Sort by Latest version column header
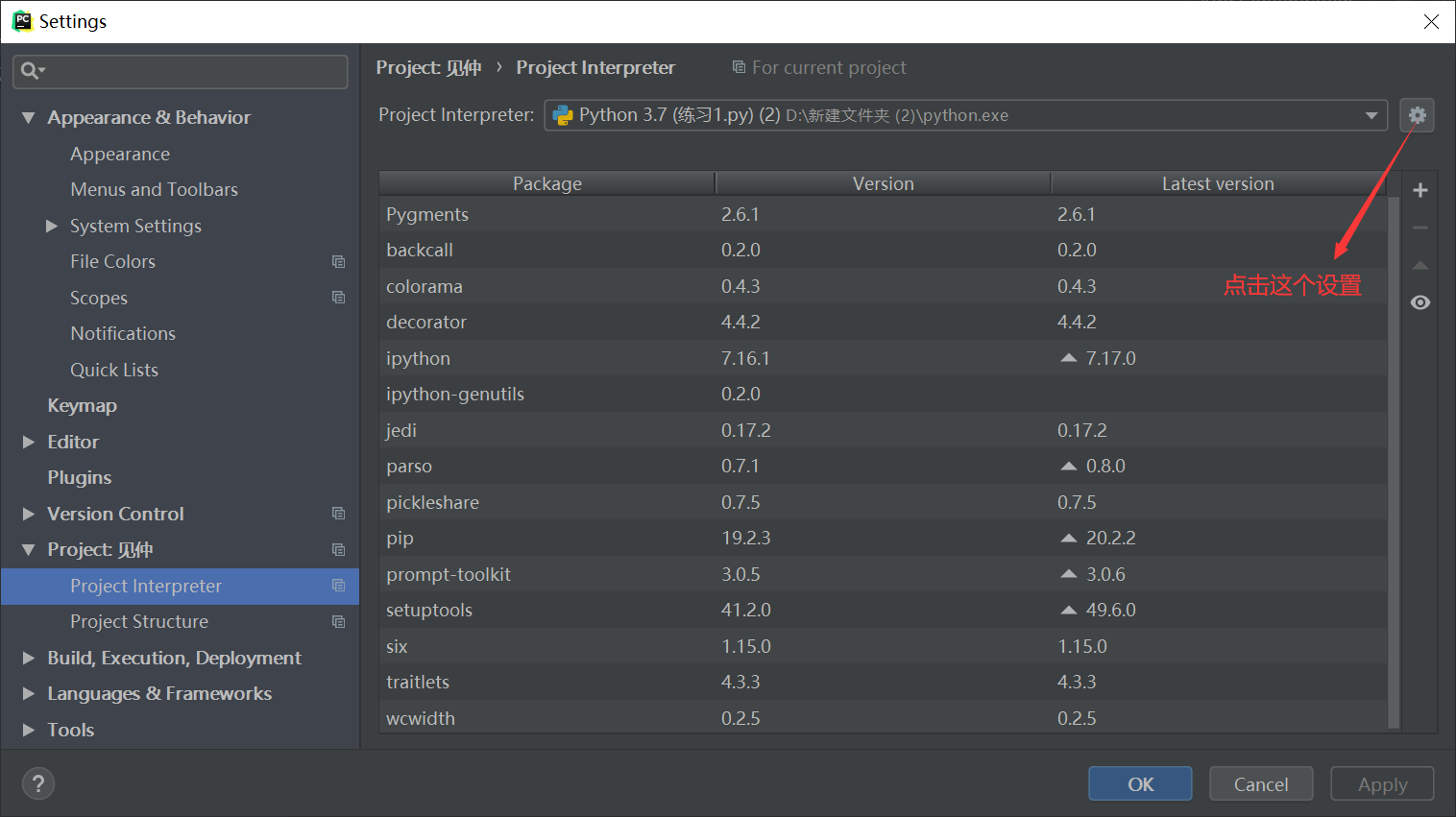 tap(1218, 183)
